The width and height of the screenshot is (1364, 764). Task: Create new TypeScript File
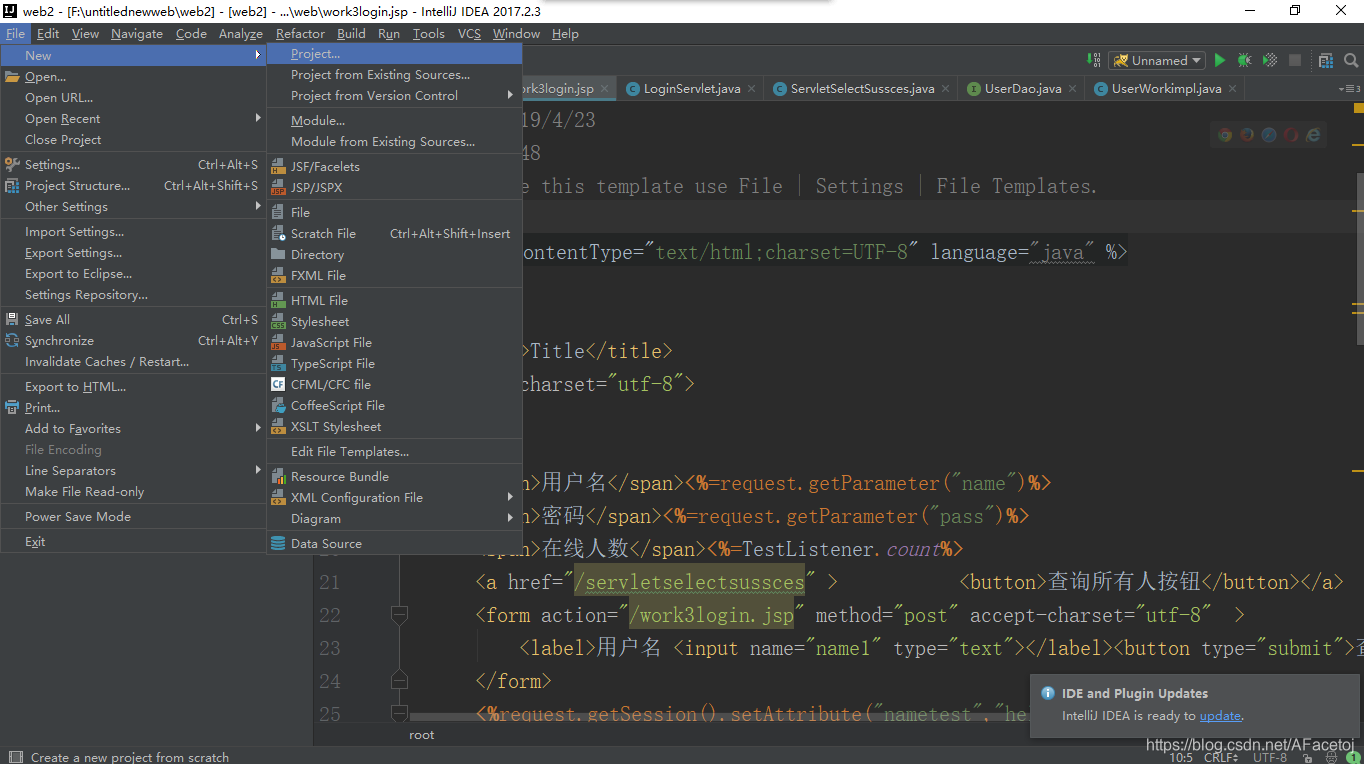click(395, 364)
